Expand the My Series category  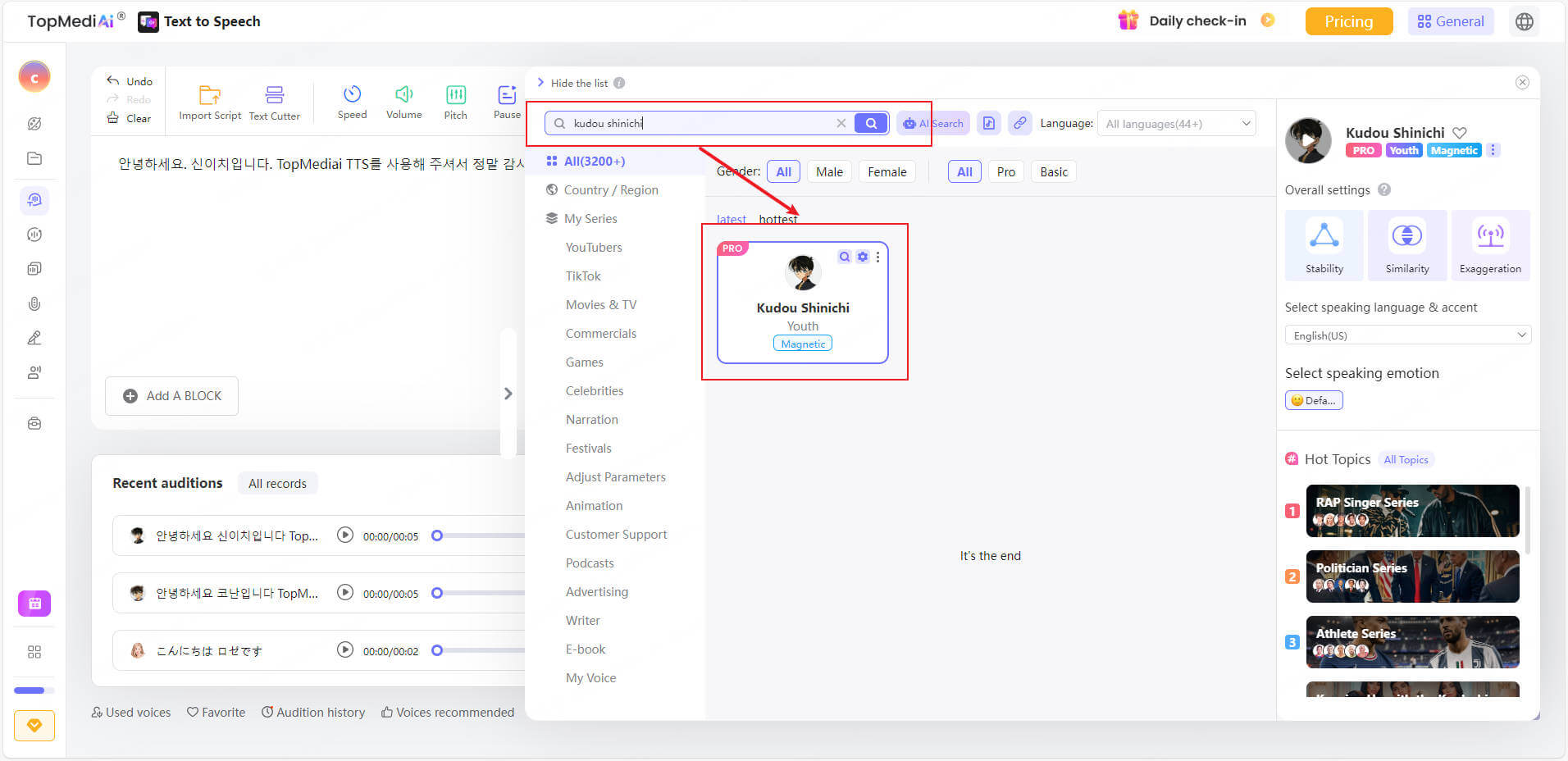[590, 218]
